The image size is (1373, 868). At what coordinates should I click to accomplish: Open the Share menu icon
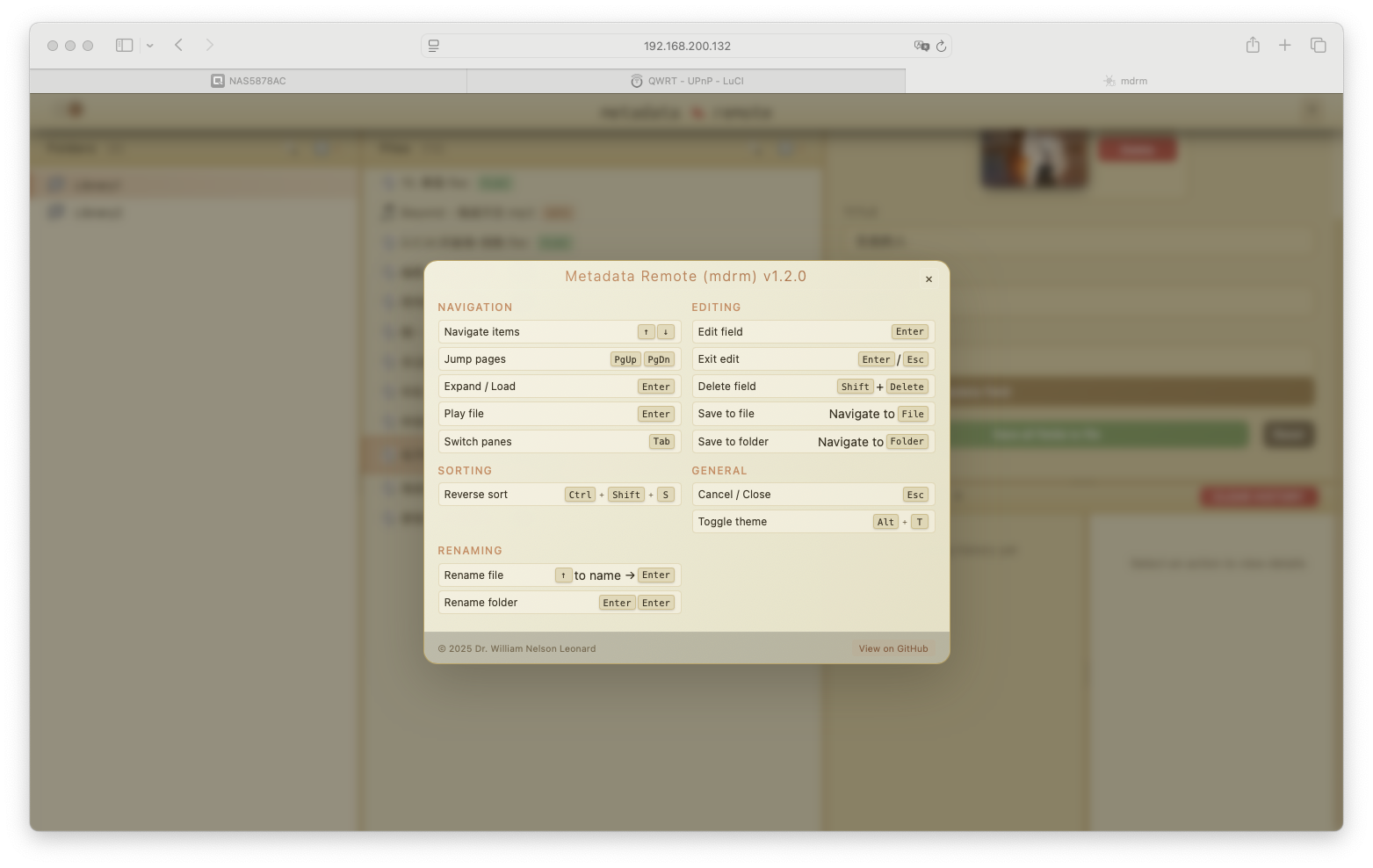1253,46
